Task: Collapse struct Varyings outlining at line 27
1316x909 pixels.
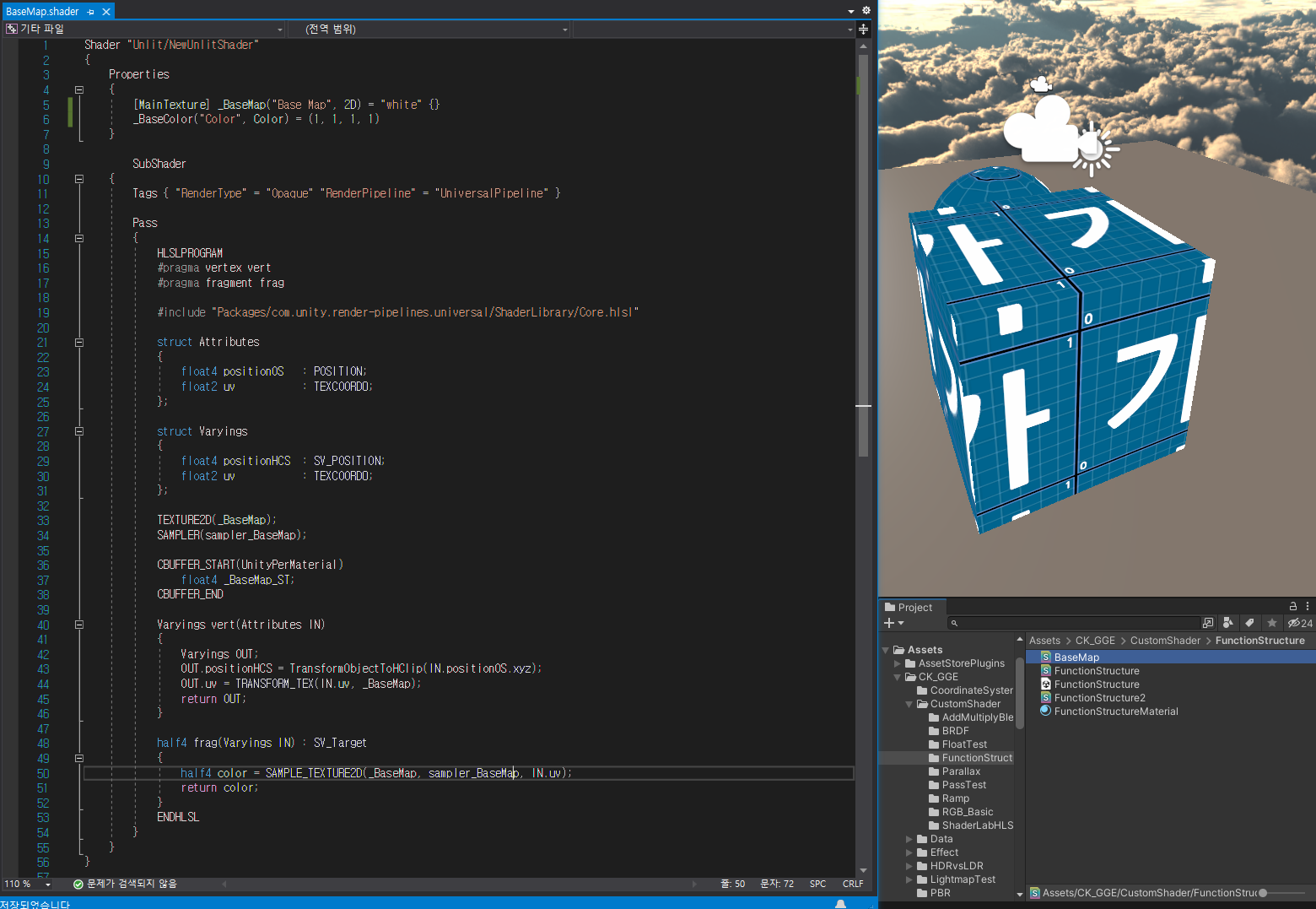Action: [79, 431]
